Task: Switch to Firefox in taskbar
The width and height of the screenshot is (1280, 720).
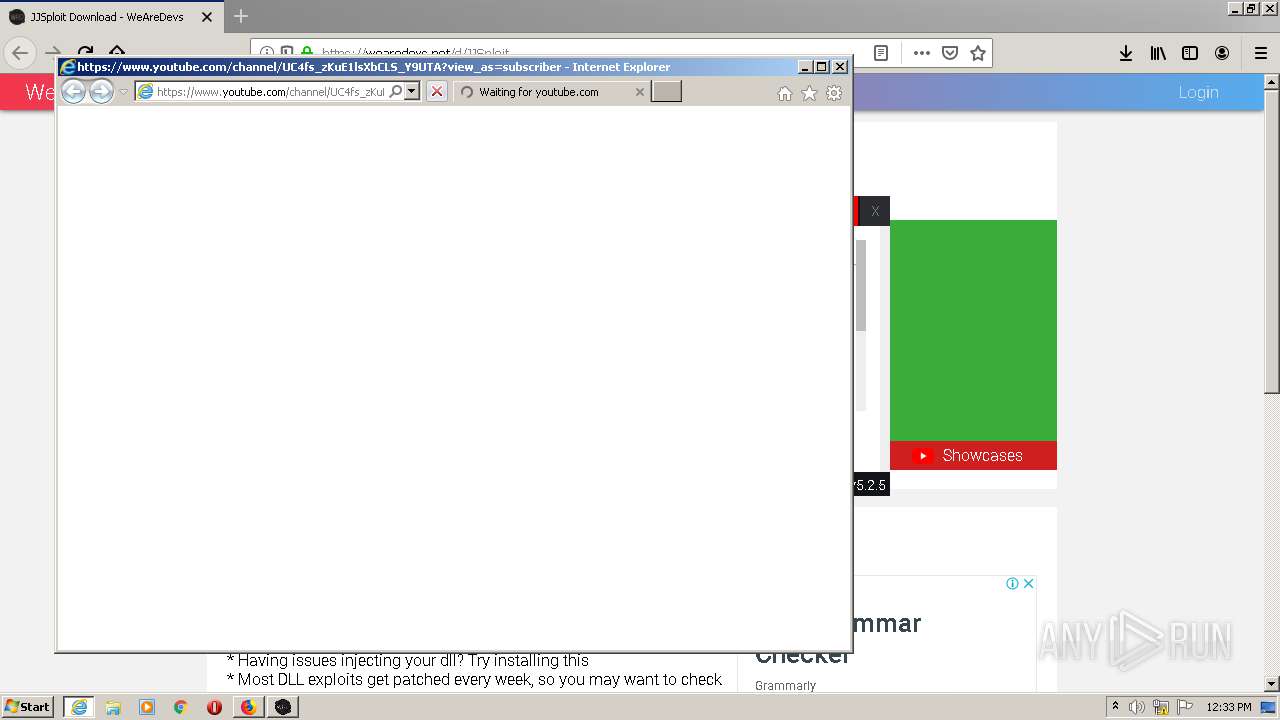Action: point(248,707)
